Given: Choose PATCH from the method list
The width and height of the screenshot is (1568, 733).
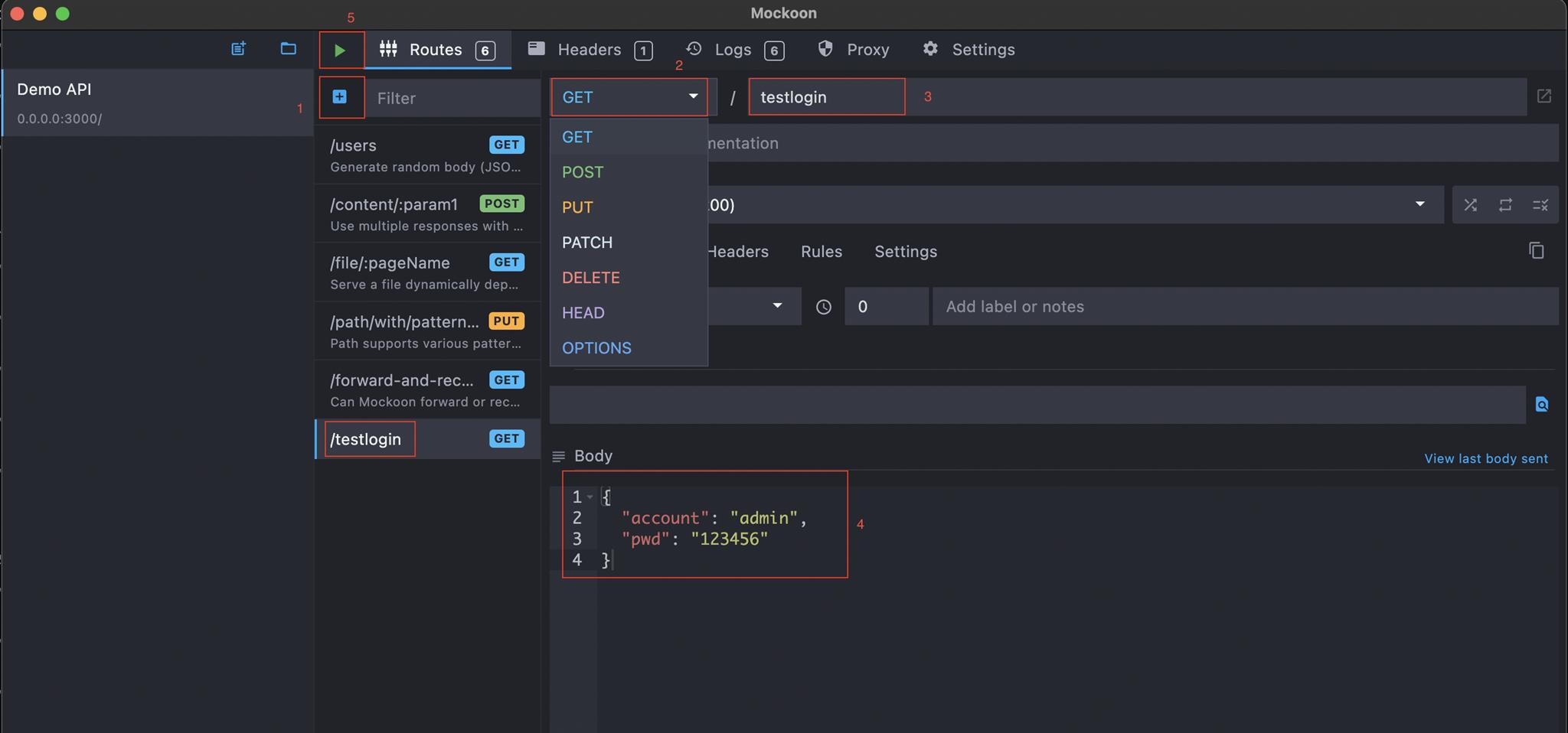Looking at the screenshot, I should [629, 243].
